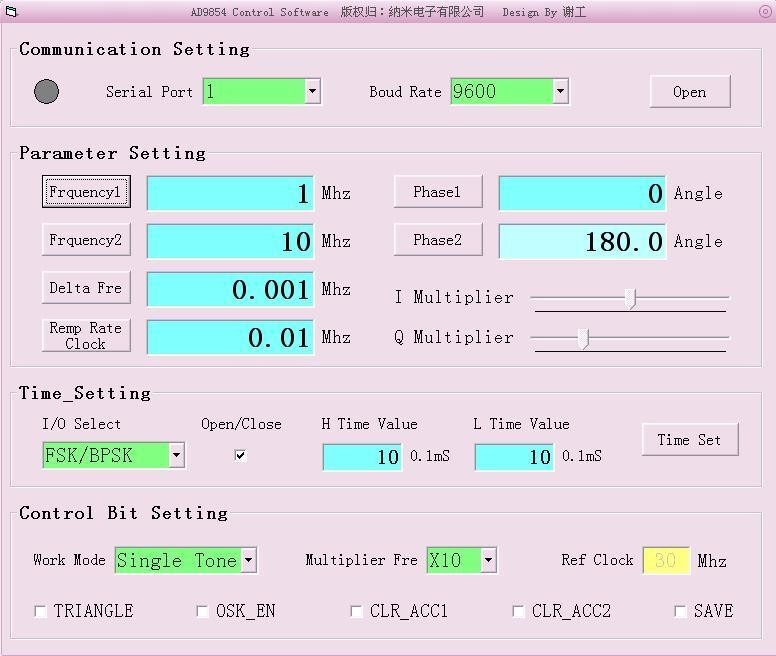Click the H Time Value field
The image size is (776, 656).
tap(362, 457)
